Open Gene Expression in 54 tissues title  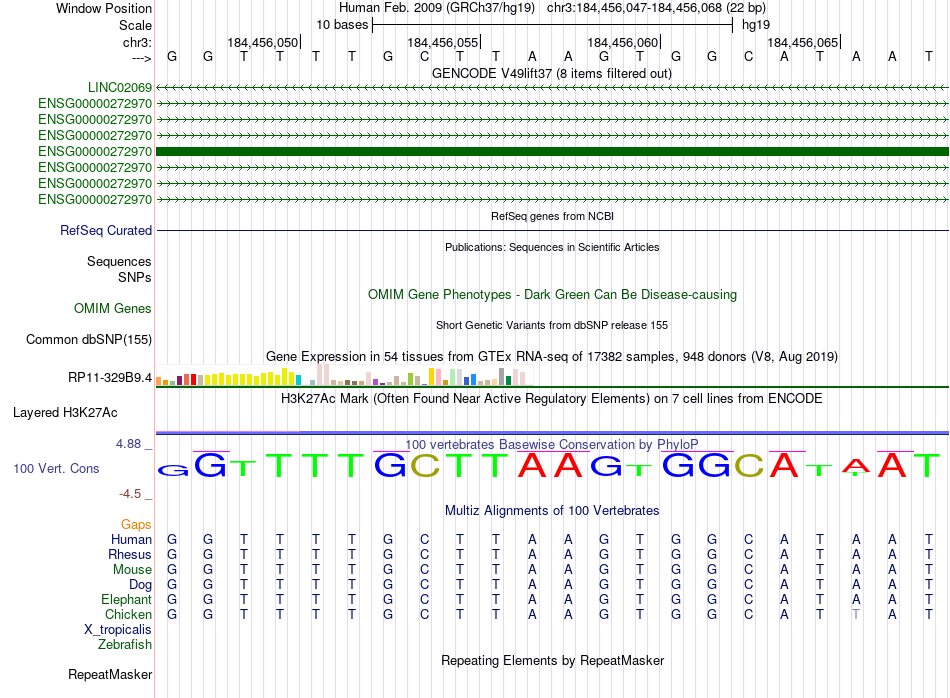pyautogui.click(x=552, y=357)
